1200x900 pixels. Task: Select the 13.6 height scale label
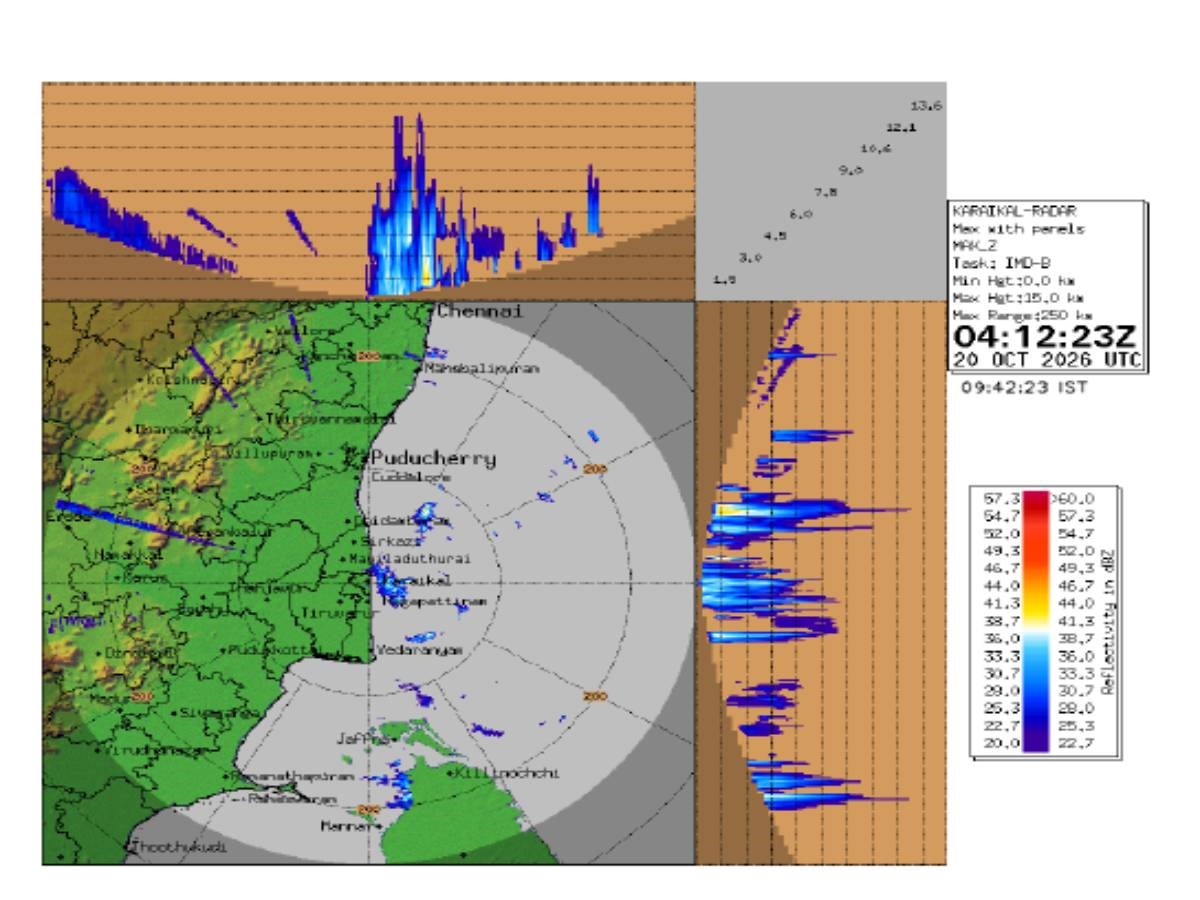[926, 106]
